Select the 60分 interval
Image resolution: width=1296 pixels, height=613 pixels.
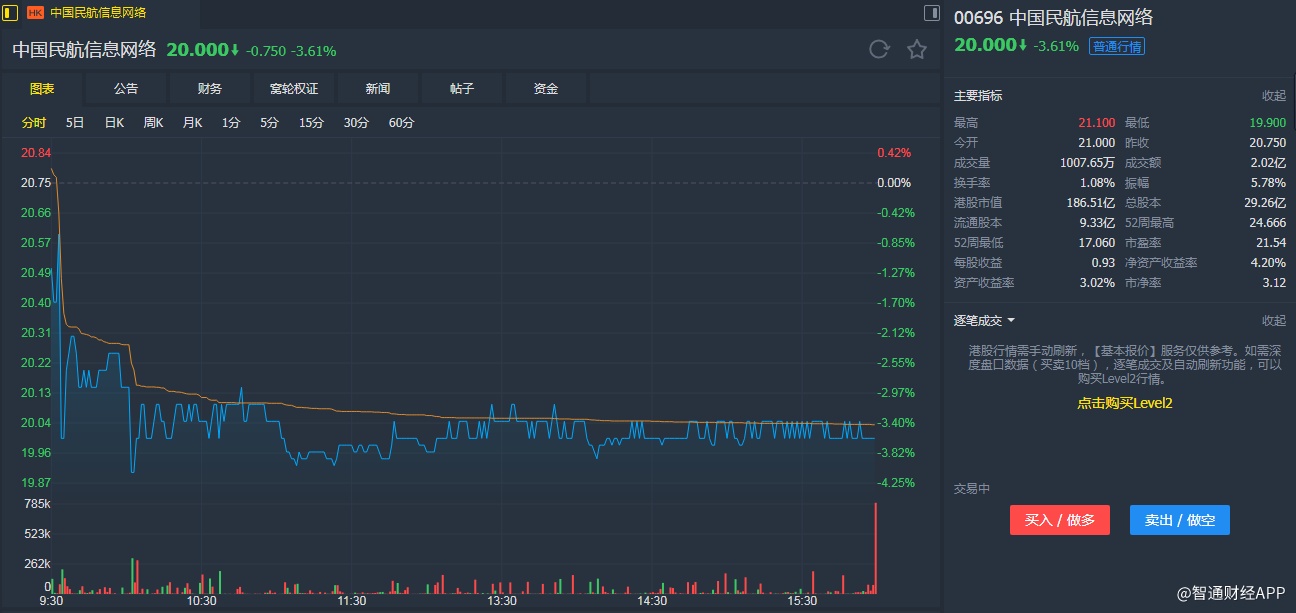pos(401,123)
